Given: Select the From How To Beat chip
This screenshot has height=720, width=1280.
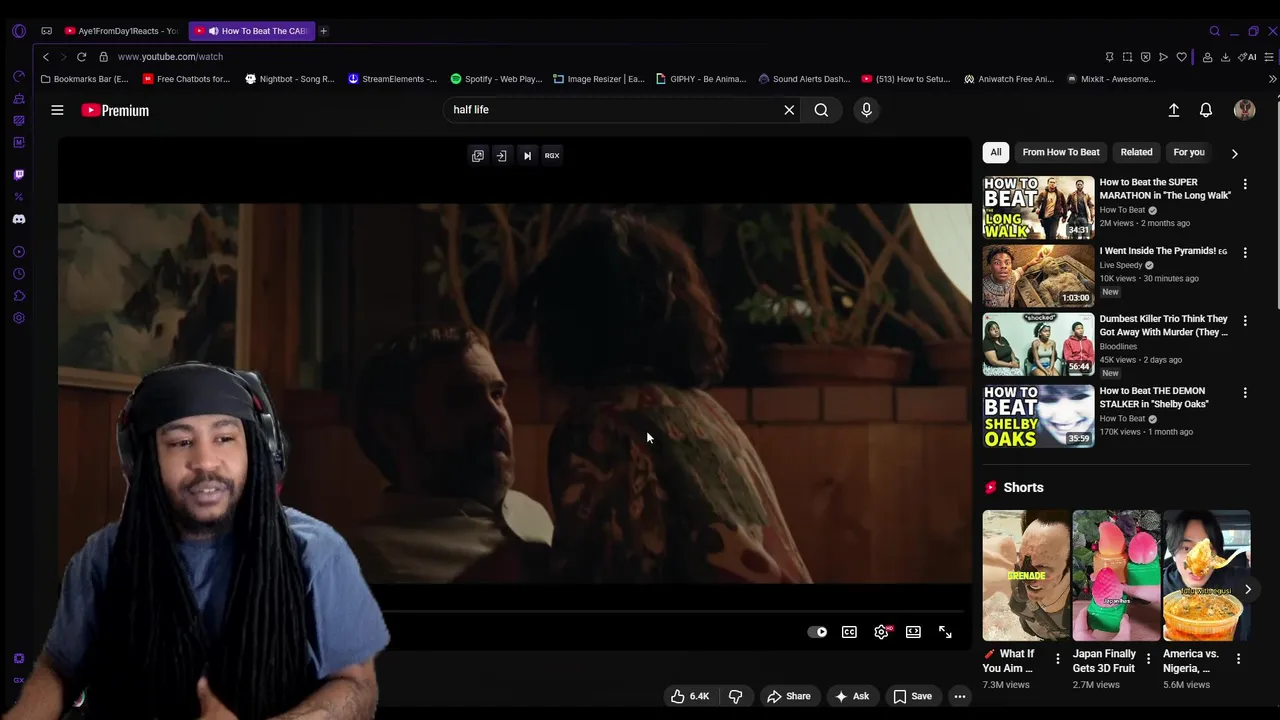Looking at the screenshot, I should click(1061, 152).
